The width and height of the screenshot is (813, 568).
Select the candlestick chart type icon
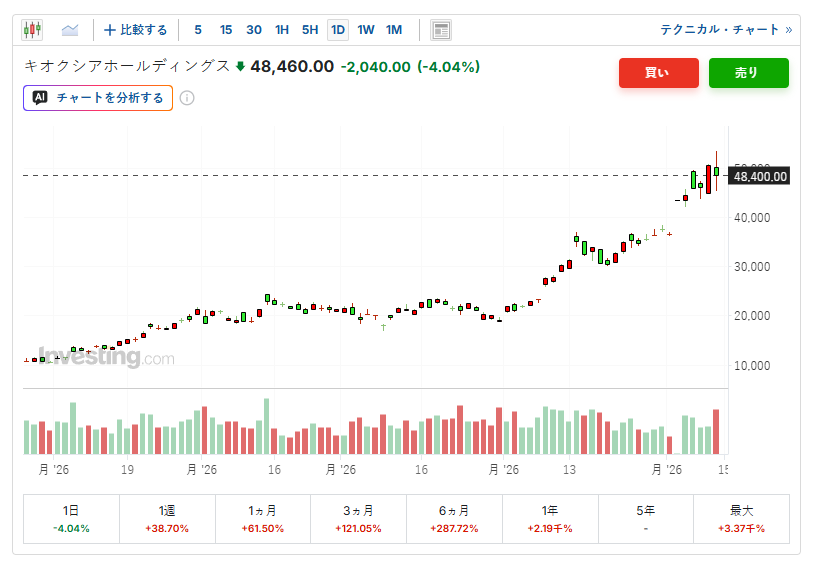tap(32, 30)
